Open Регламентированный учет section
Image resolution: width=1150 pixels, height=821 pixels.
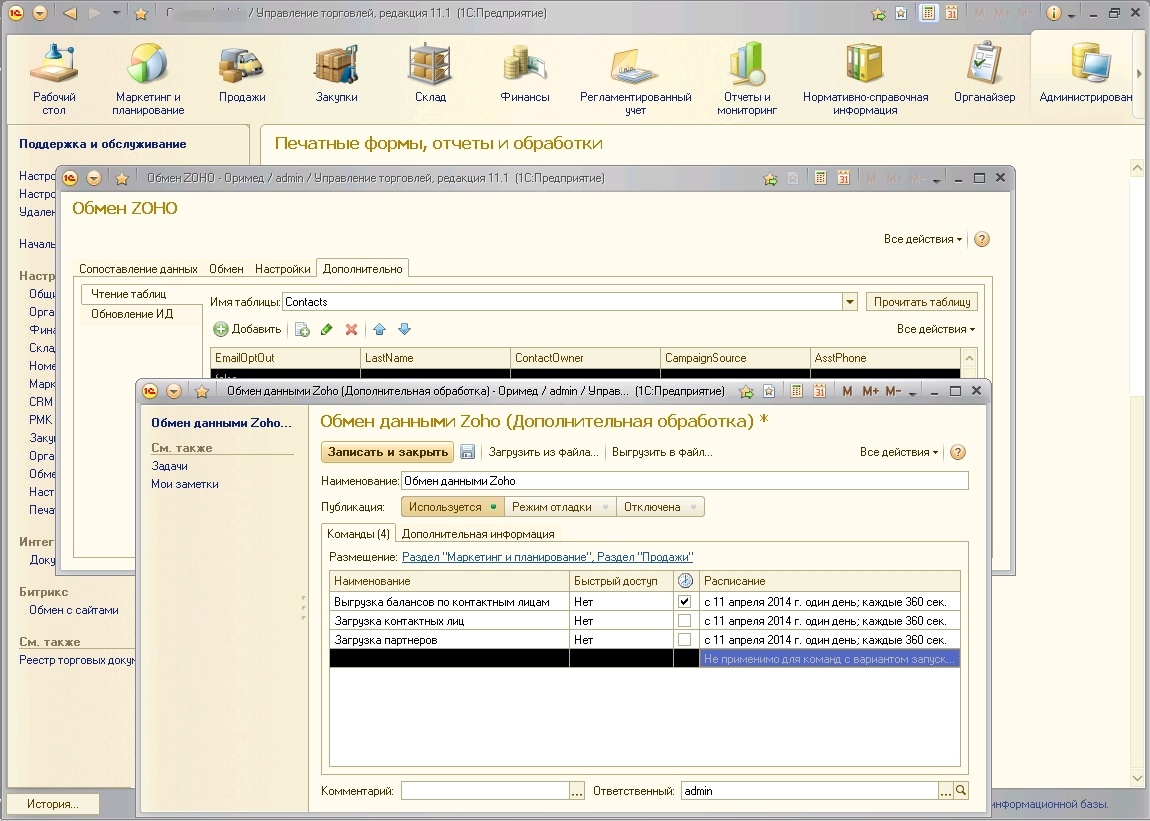tap(636, 79)
